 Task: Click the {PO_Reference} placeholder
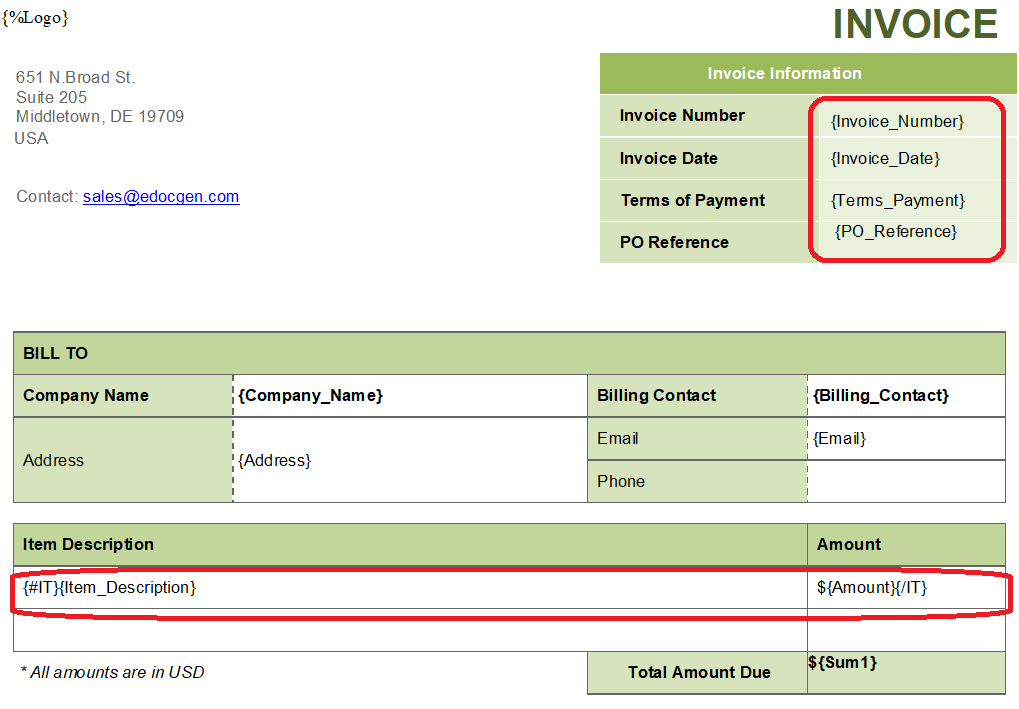tap(895, 231)
